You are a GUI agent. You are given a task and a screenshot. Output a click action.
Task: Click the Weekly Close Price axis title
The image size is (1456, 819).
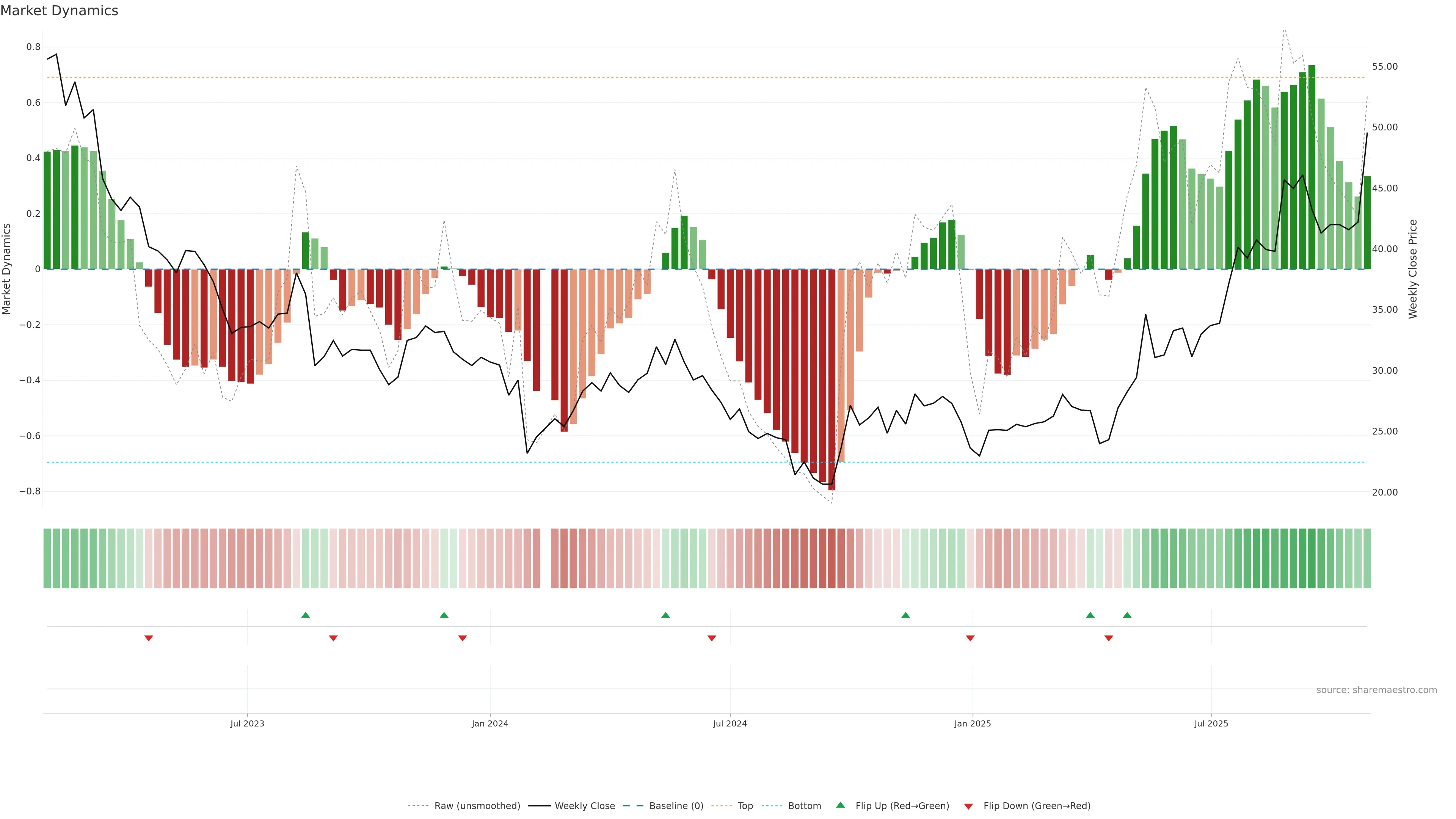(1412, 269)
